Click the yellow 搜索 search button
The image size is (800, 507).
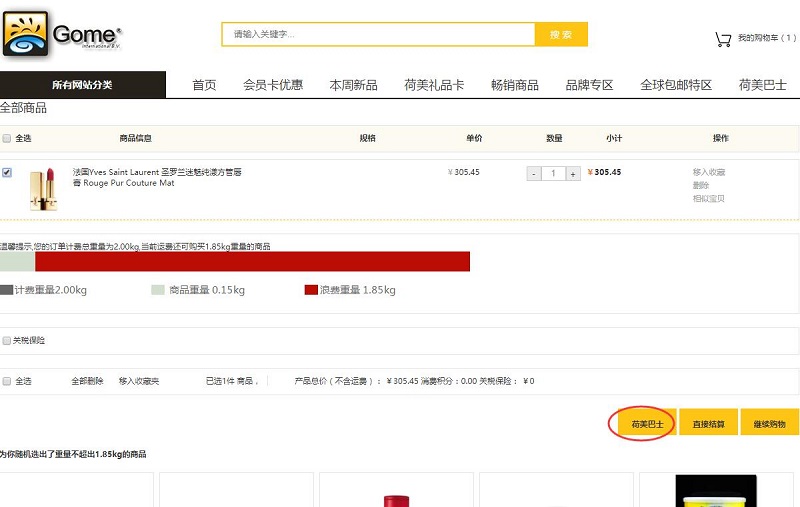[x=561, y=34]
